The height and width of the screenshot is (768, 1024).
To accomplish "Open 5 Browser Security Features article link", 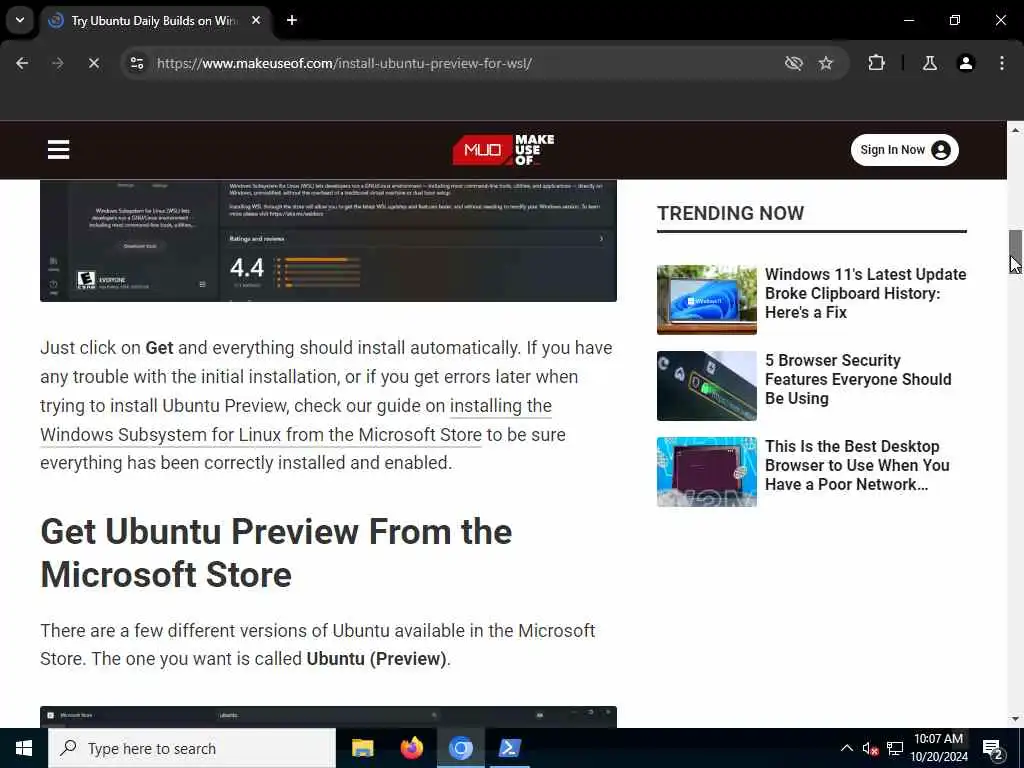I will click(x=858, y=379).
